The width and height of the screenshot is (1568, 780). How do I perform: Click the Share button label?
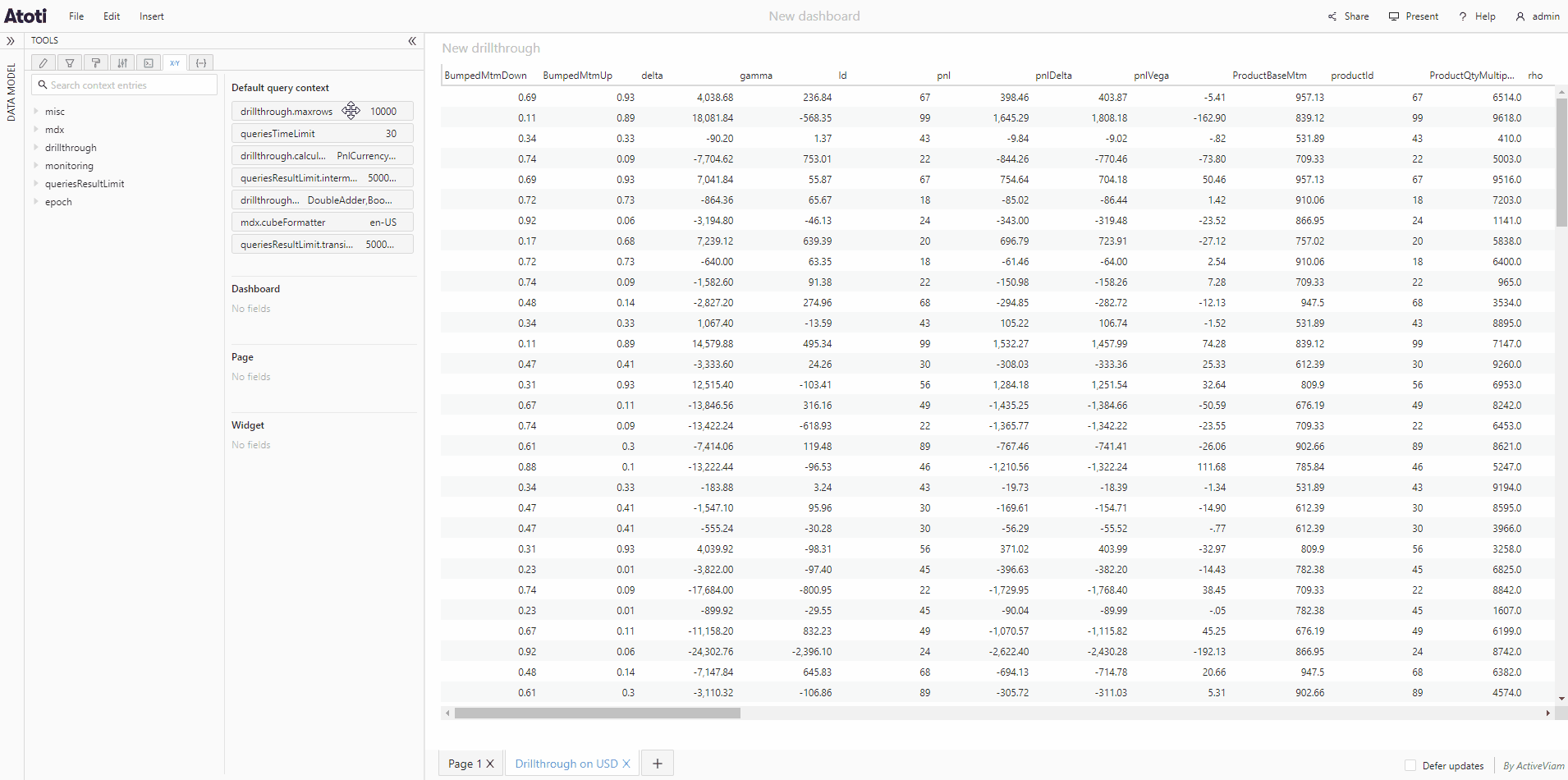click(x=1356, y=16)
